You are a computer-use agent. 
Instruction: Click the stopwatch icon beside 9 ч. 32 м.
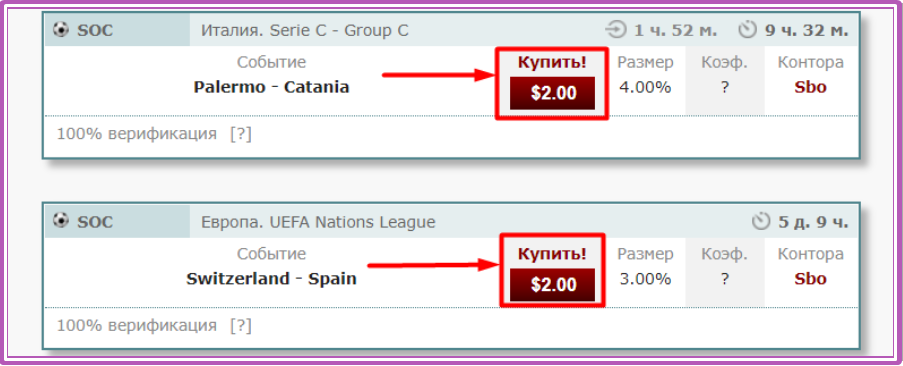748,29
